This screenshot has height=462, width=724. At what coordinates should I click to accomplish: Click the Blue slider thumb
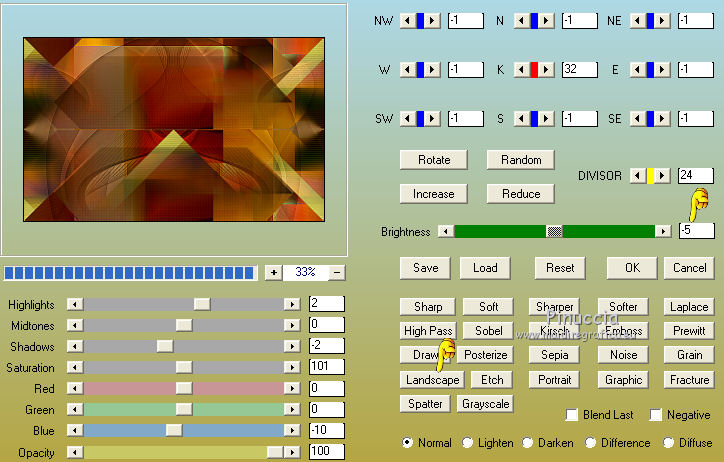174,430
